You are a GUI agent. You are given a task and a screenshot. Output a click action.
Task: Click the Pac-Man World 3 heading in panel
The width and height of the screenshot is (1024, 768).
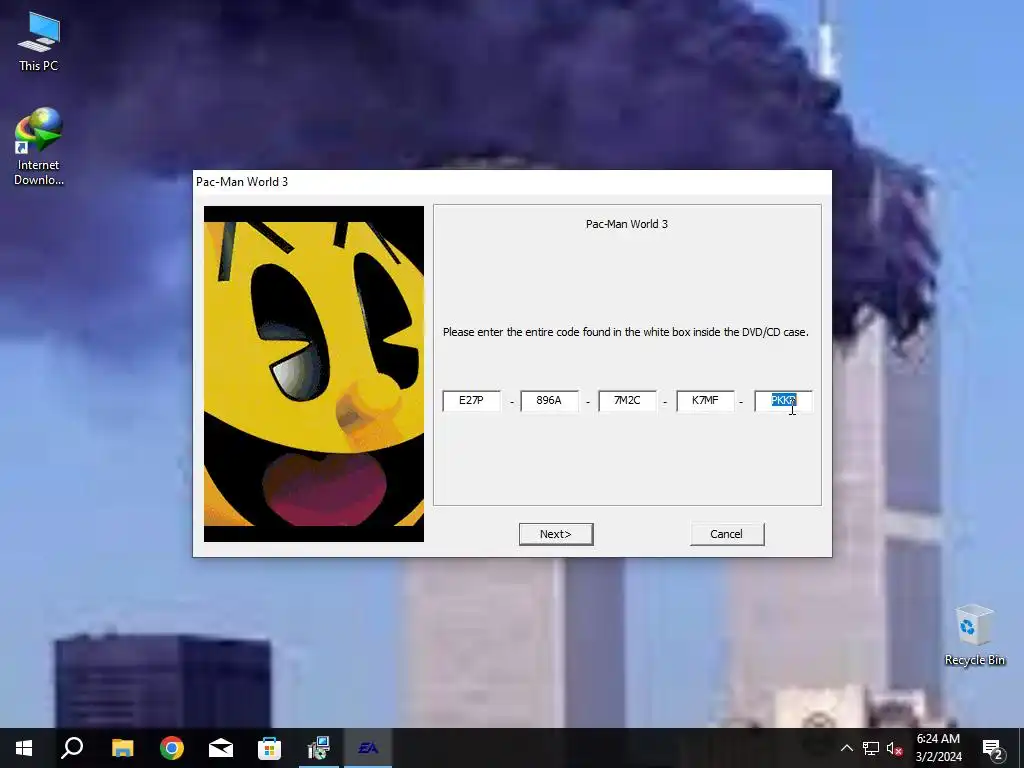pos(626,224)
